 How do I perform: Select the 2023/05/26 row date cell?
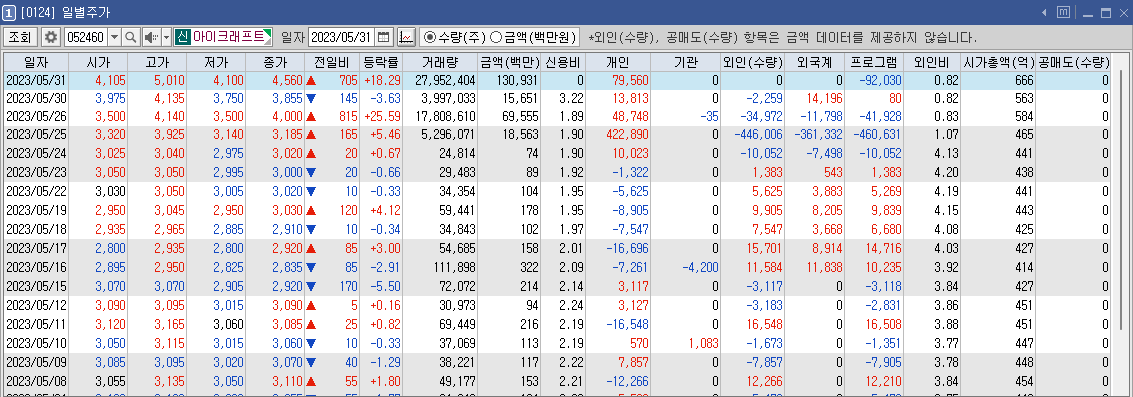pos(36,116)
